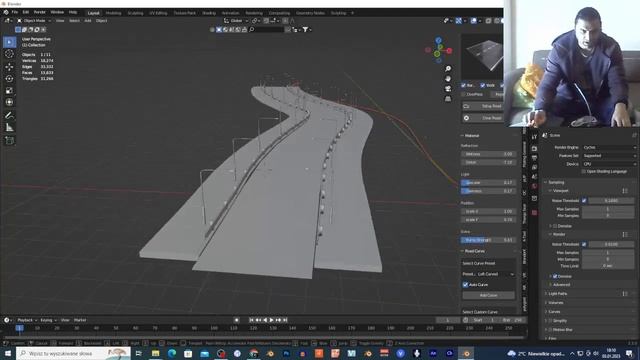Open the File menu
The image size is (640, 360).
point(15,12)
